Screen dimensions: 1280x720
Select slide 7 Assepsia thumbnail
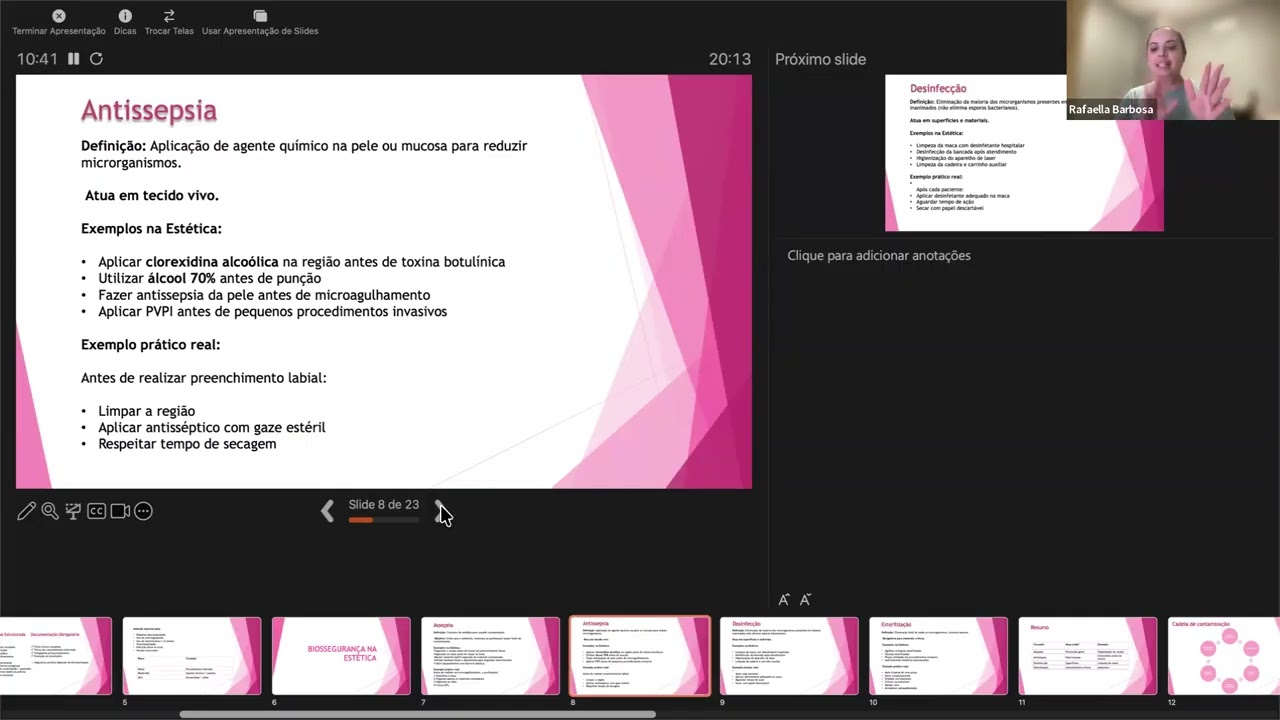coord(490,656)
